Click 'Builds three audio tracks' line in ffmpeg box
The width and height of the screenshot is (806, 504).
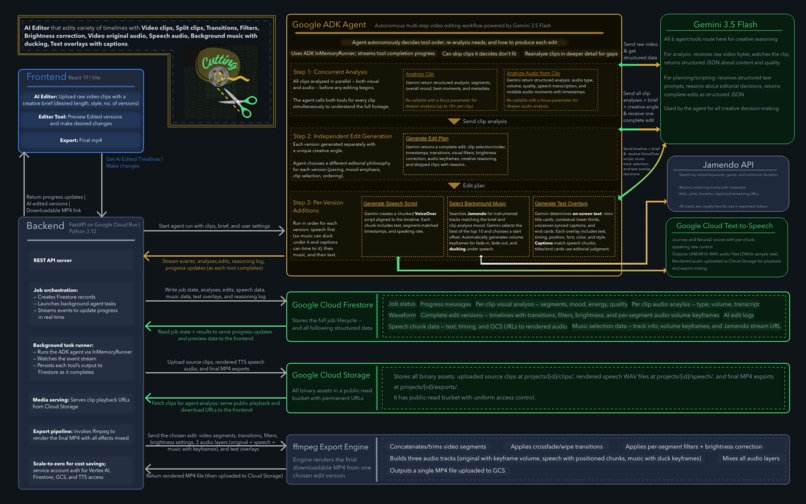tap(545, 458)
